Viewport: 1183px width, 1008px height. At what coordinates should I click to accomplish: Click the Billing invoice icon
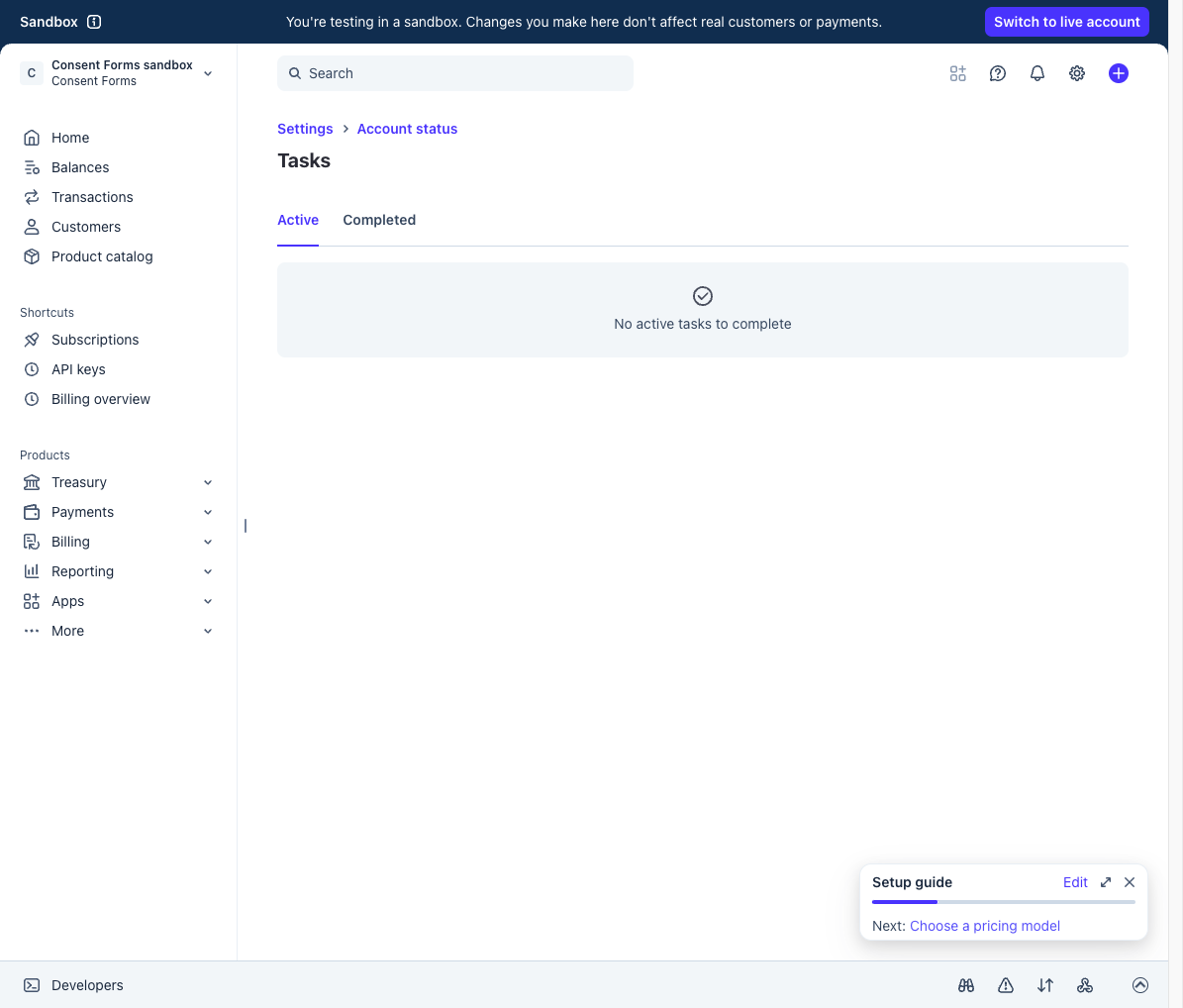click(32, 542)
